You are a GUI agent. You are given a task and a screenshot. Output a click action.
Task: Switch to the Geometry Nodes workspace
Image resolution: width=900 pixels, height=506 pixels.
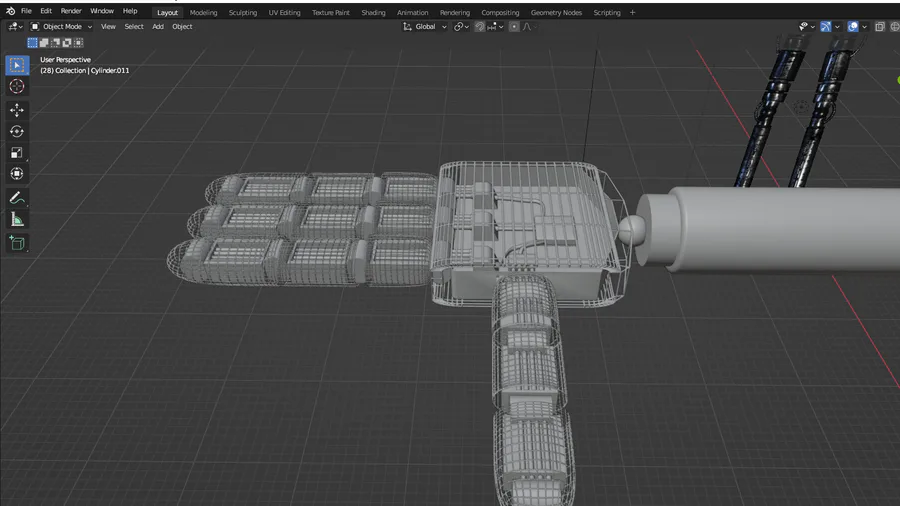(556, 13)
